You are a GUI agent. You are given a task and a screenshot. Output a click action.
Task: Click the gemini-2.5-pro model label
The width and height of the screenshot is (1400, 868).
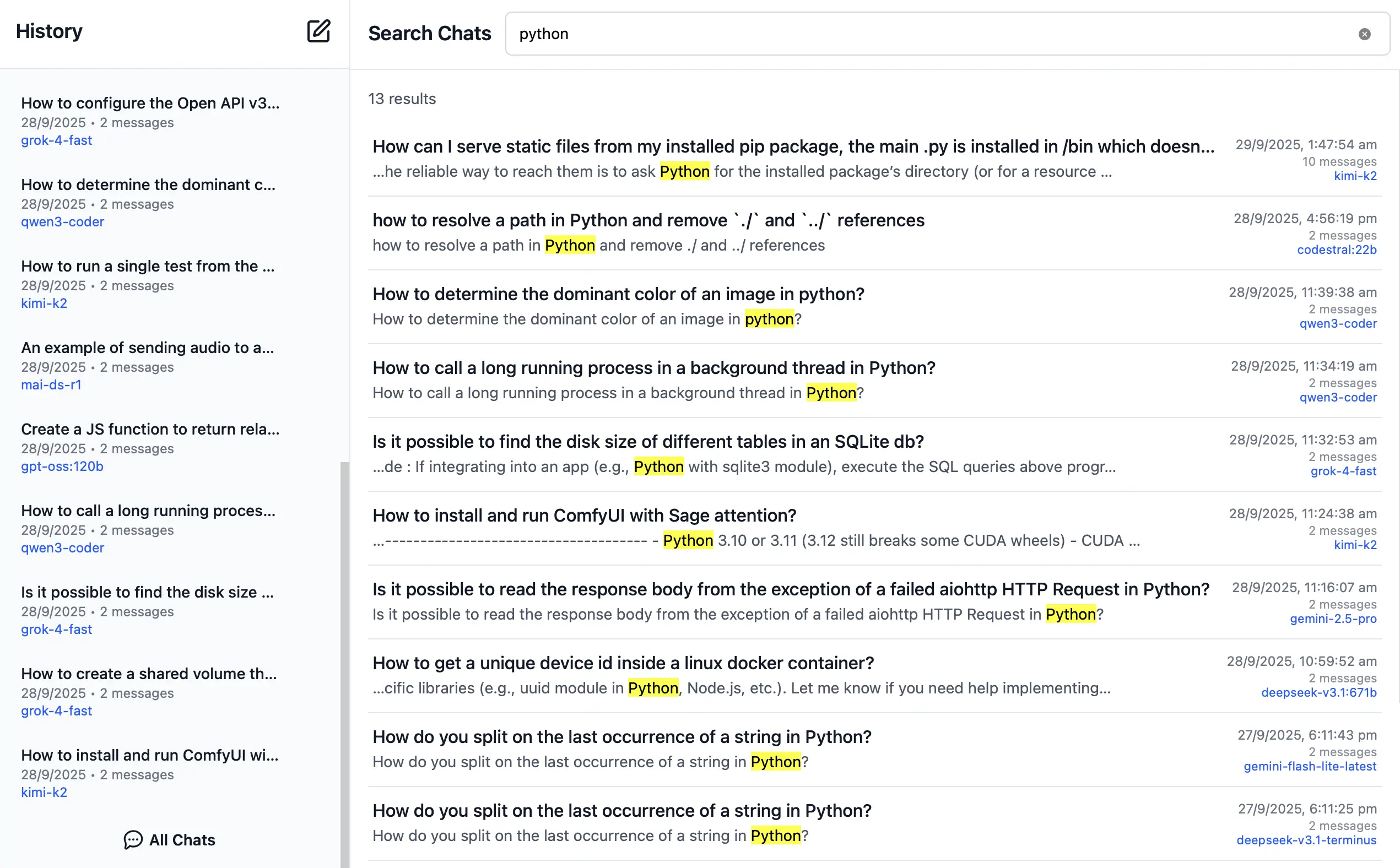point(1333,619)
